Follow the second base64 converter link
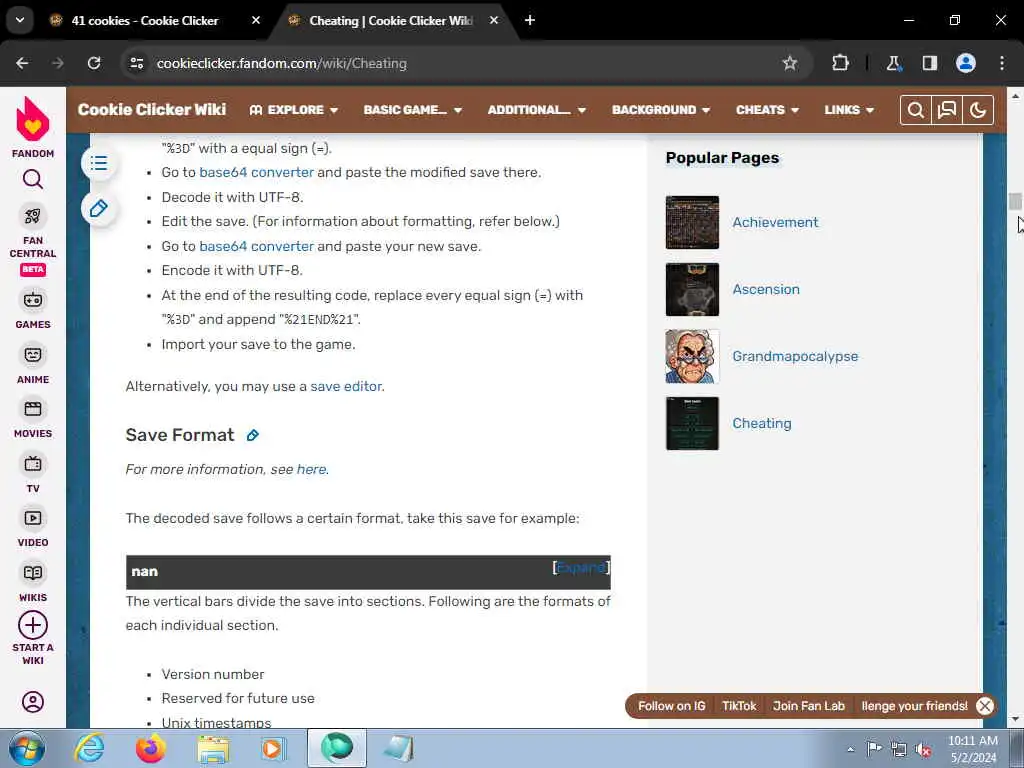The height and width of the screenshot is (768, 1024). click(256, 246)
